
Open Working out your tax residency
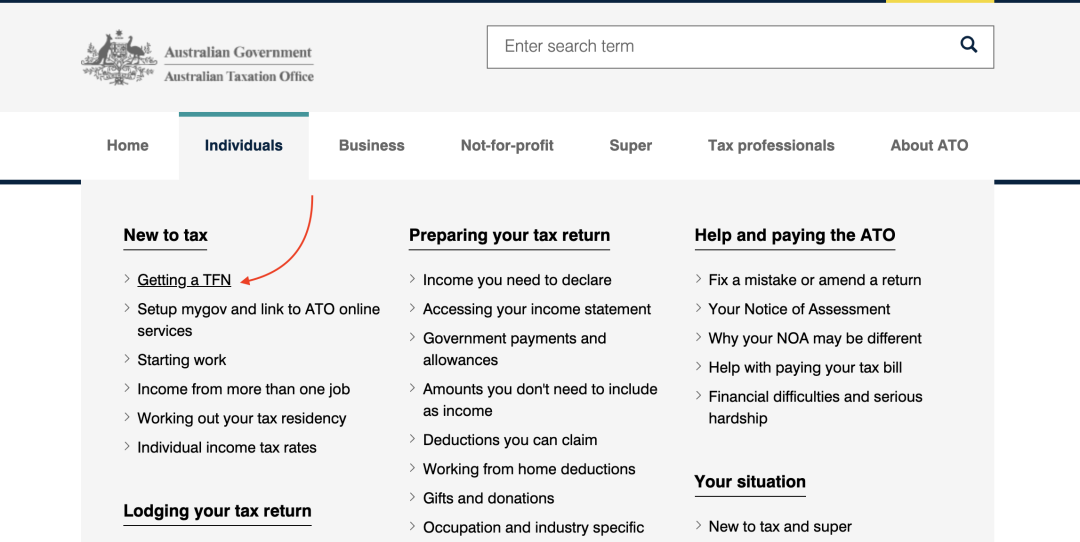coord(242,418)
